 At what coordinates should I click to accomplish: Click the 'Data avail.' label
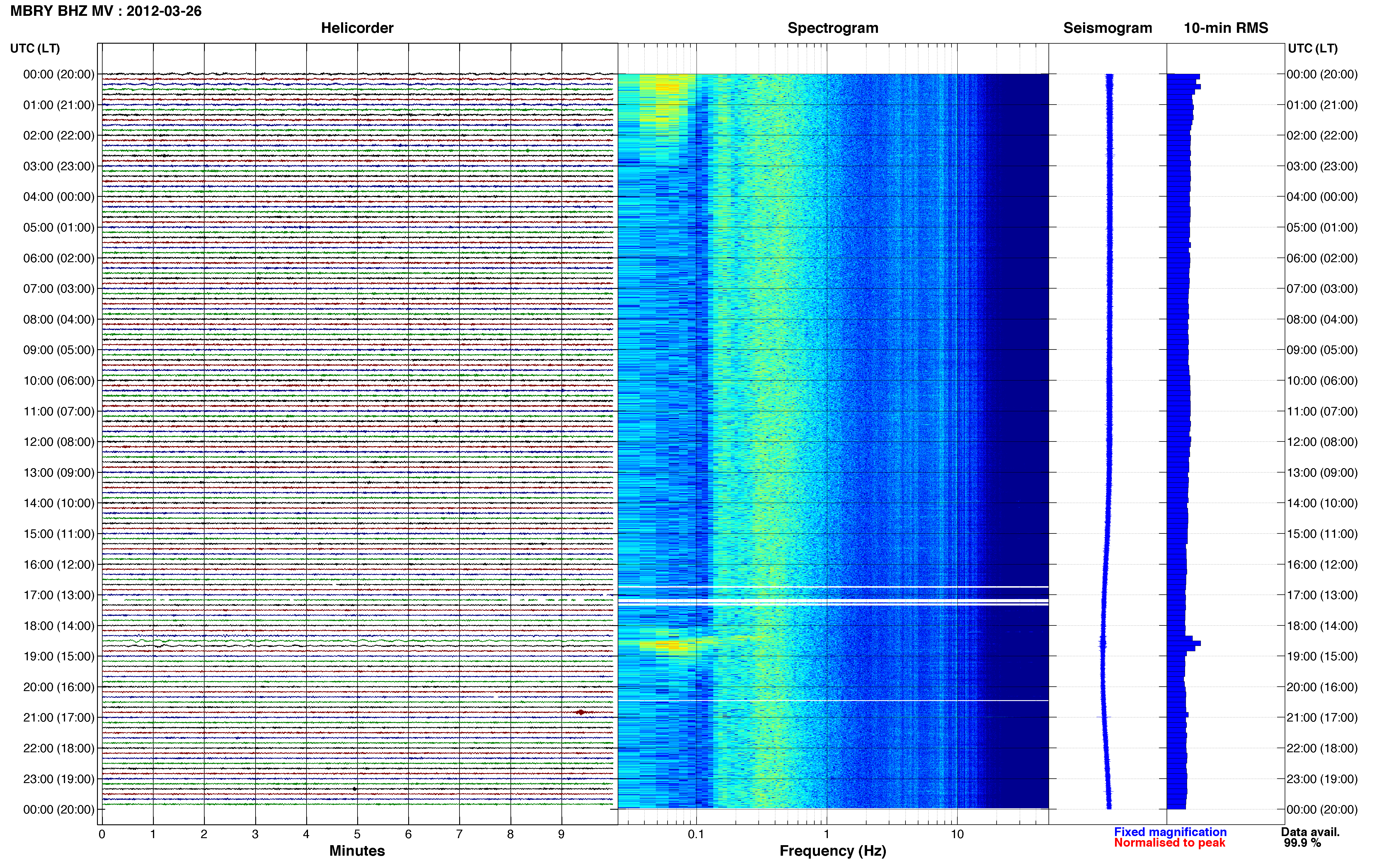pos(1310,832)
